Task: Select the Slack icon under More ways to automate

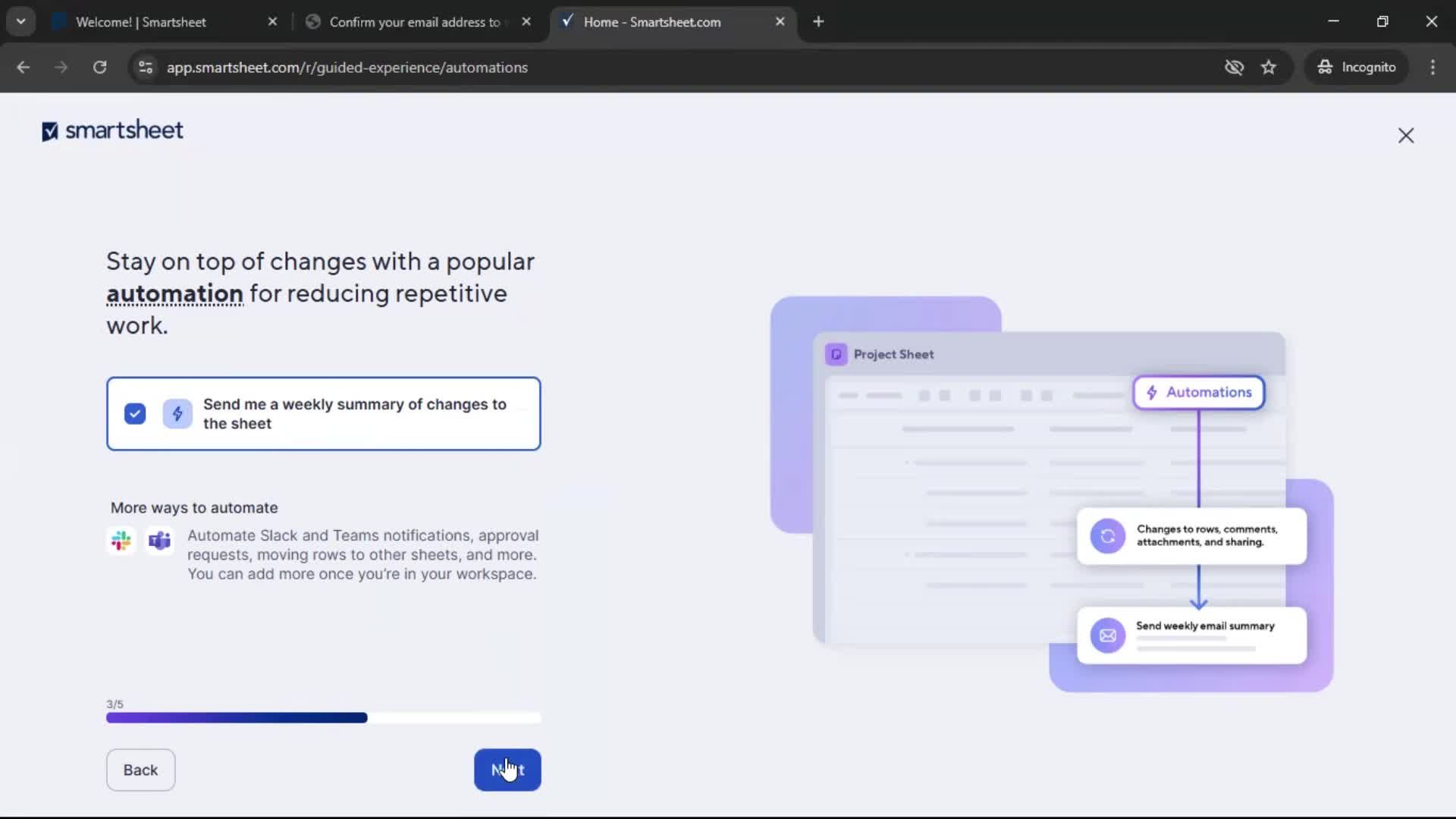Action: (x=121, y=541)
